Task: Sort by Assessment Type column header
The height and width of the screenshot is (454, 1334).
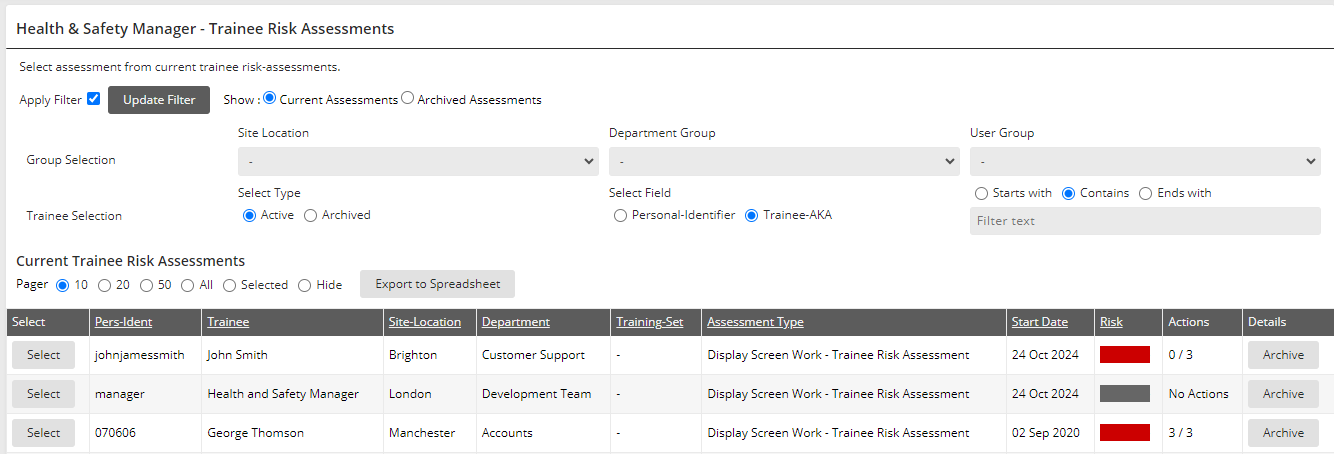Action: click(x=755, y=322)
